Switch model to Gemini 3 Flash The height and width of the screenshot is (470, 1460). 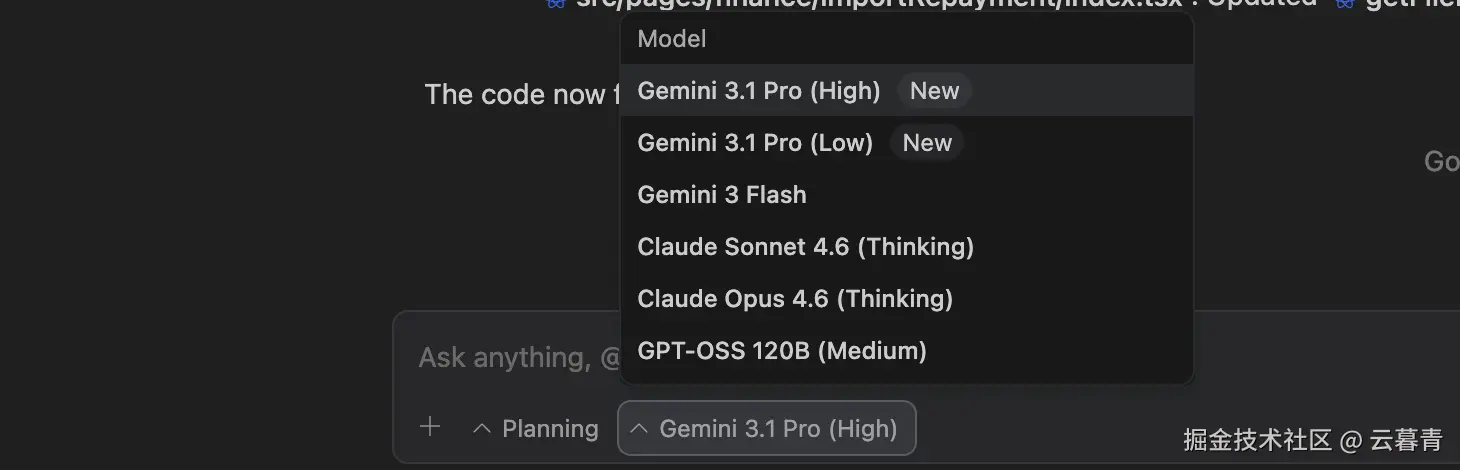pyautogui.click(x=721, y=195)
